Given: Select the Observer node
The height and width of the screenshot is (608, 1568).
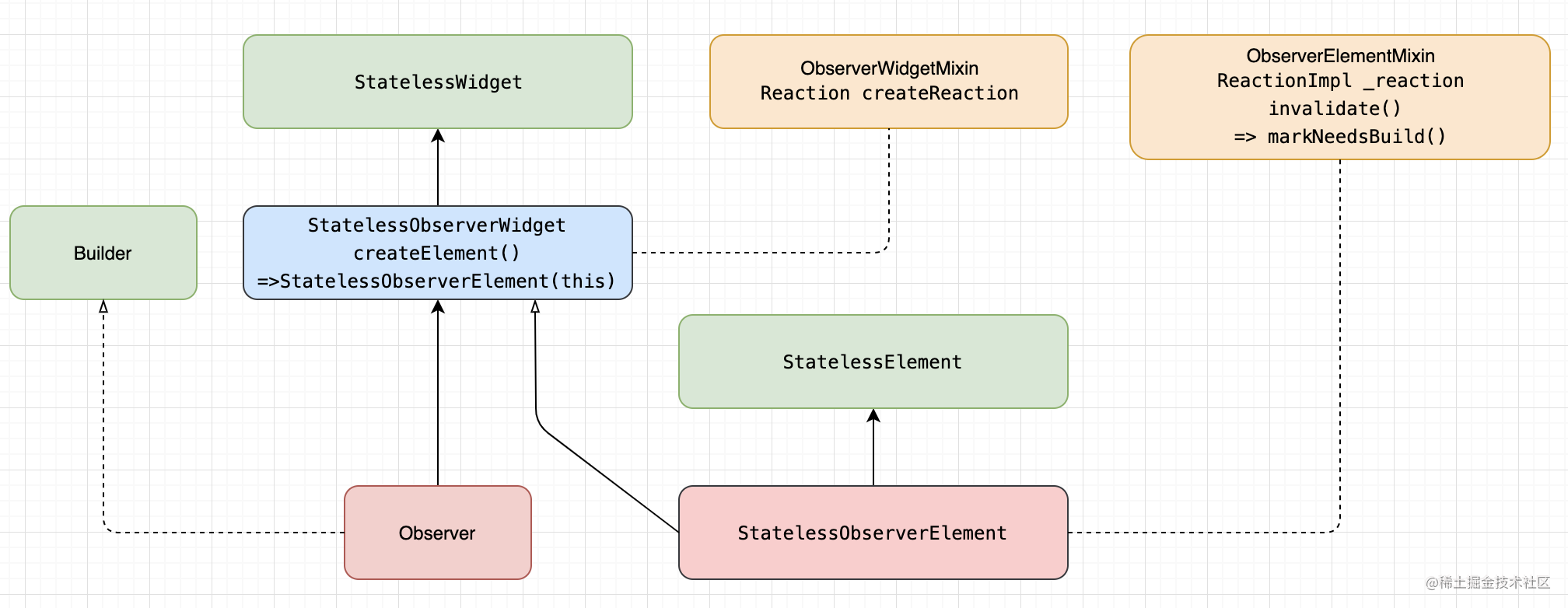Looking at the screenshot, I should (438, 533).
